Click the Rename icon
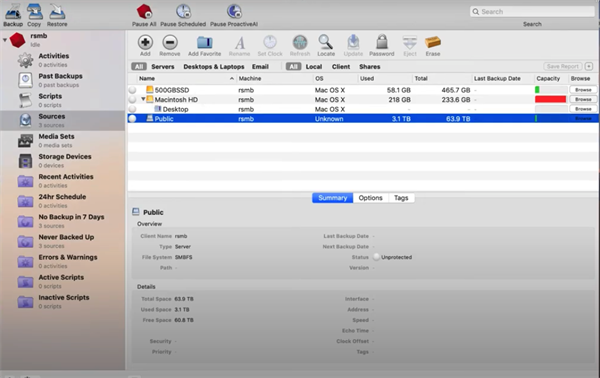 click(x=240, y=43)
